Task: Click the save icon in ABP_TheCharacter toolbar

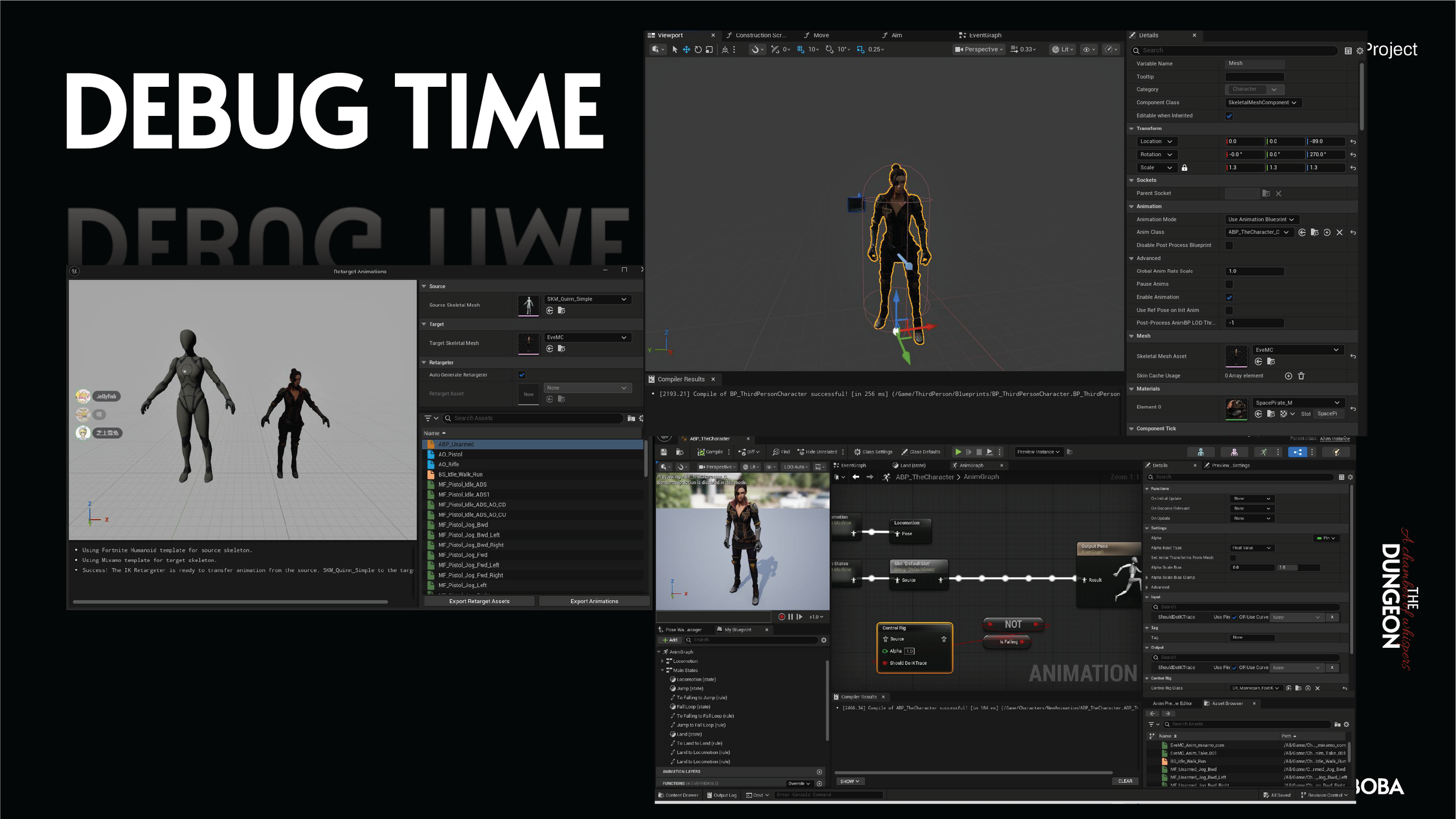Action: pyautogui.click(x=663, y=452)
